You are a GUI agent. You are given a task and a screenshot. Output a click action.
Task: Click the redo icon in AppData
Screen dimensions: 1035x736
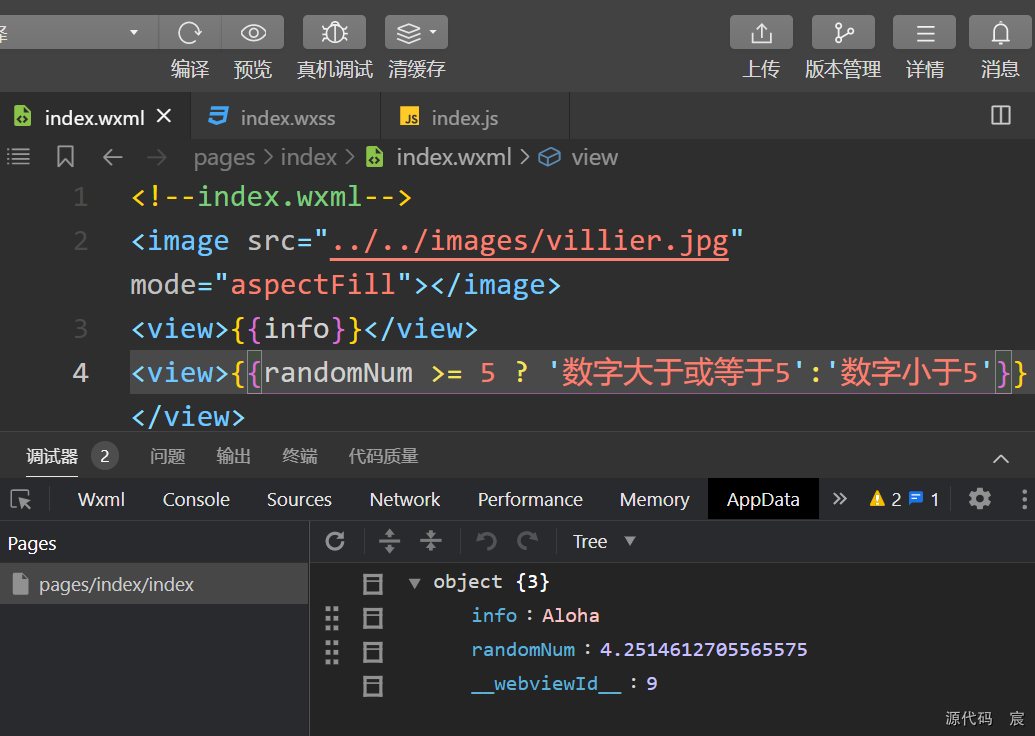[x=527, y=541]
